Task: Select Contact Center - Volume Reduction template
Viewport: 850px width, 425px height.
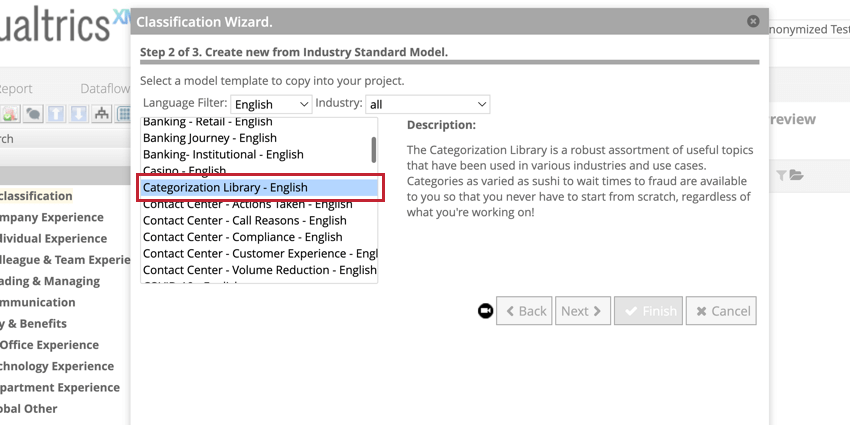Action: click(x=259, y=269)
